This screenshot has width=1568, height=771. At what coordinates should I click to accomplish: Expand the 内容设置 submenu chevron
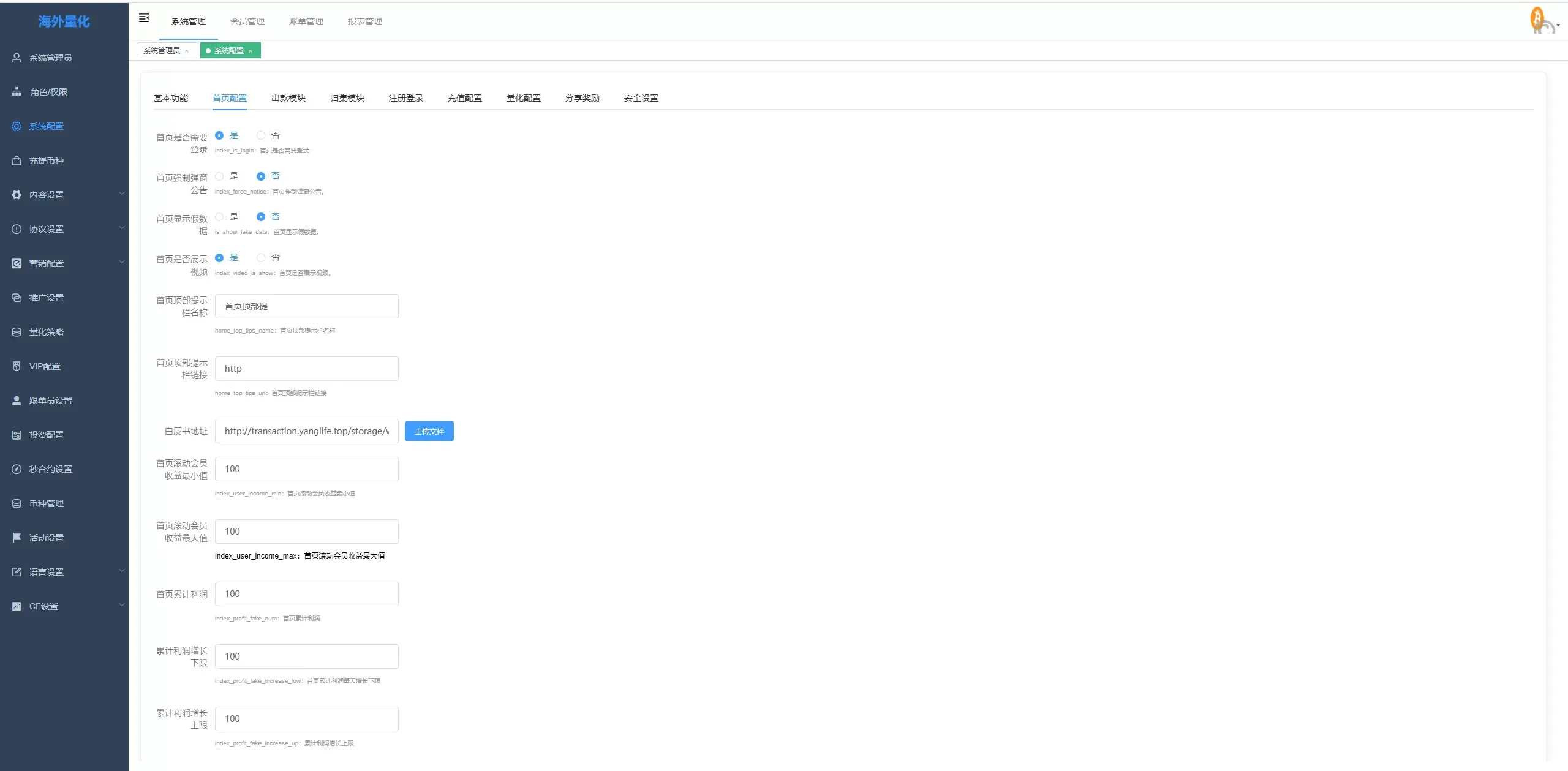121,194
